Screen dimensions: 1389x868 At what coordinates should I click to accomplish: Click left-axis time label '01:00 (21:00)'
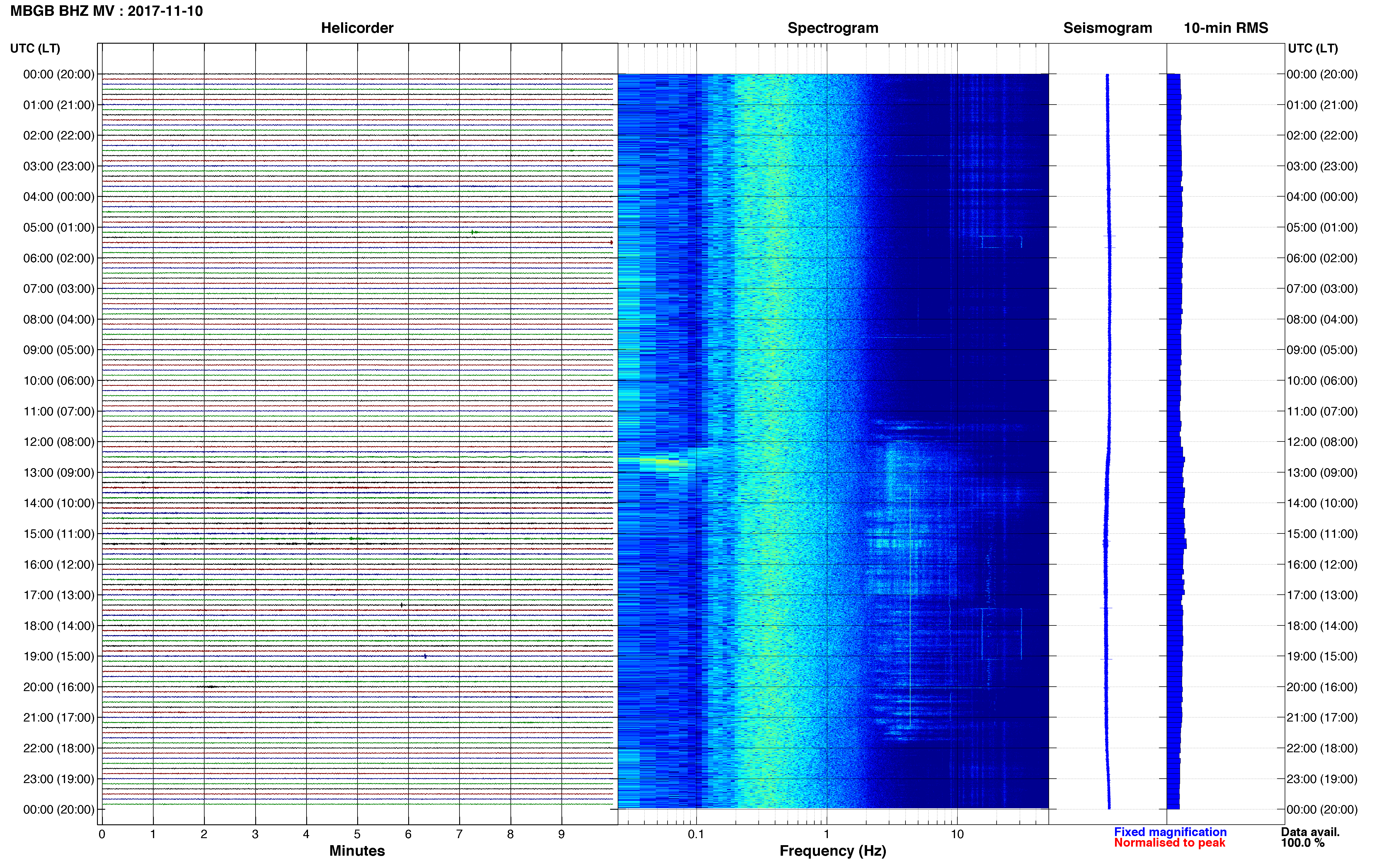click(59, 105)
